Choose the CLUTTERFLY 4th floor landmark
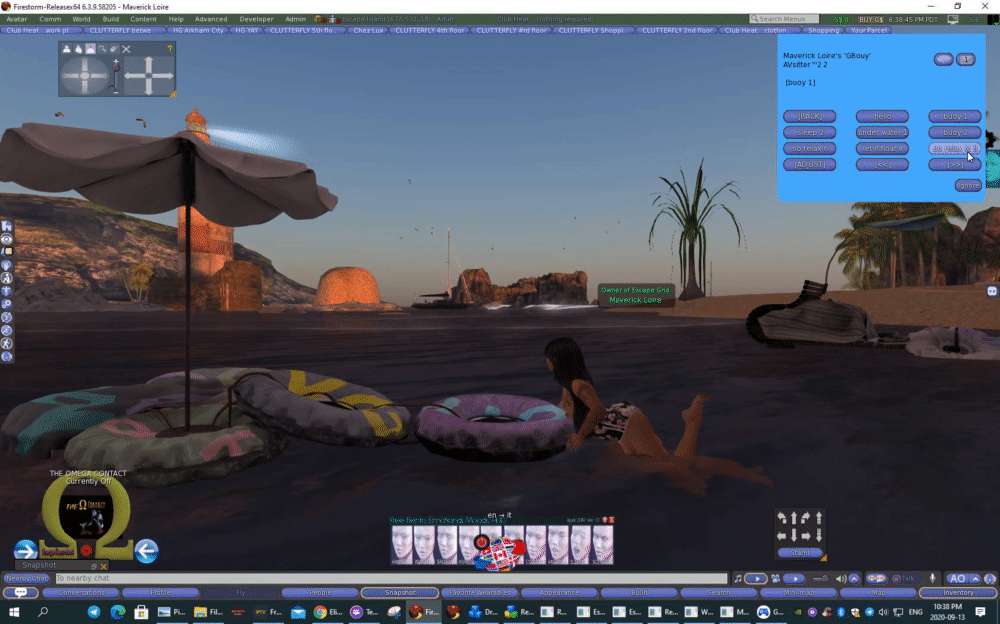The width and height of the screenshot is (1000, 624). [429, 30]
